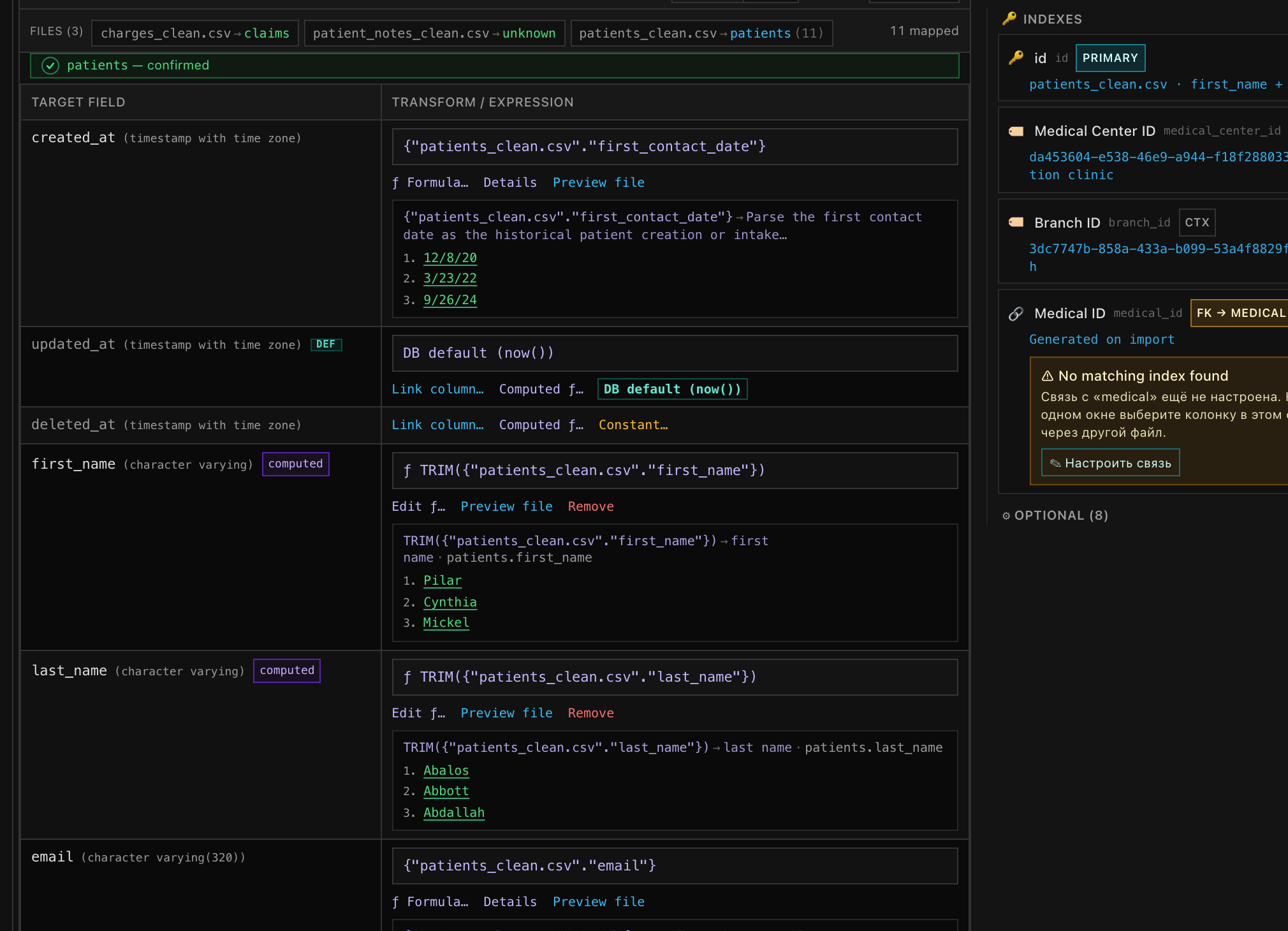Remove the first_name formula

point(590,506)
